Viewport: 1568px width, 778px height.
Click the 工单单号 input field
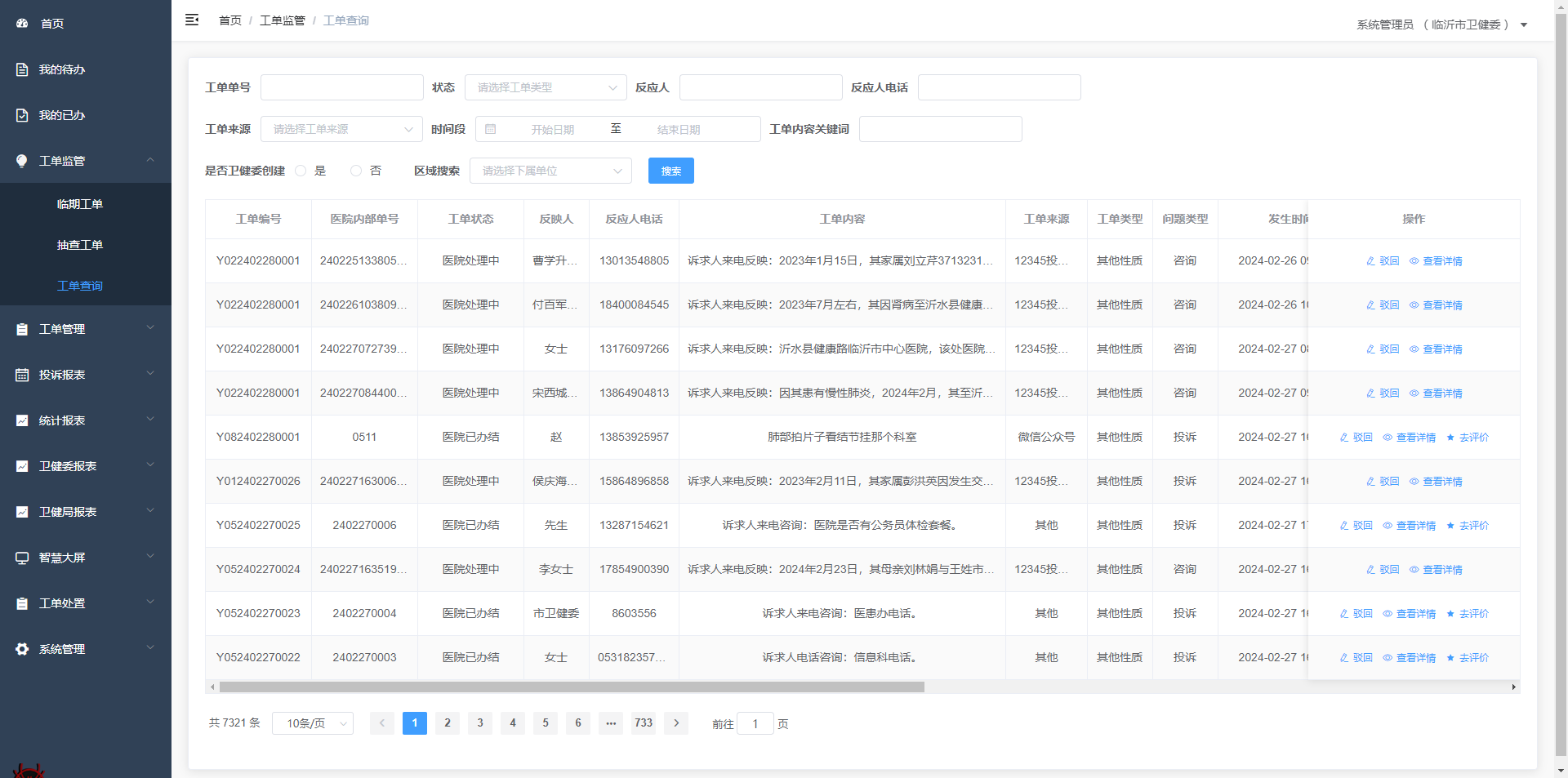tap(341, 87)
